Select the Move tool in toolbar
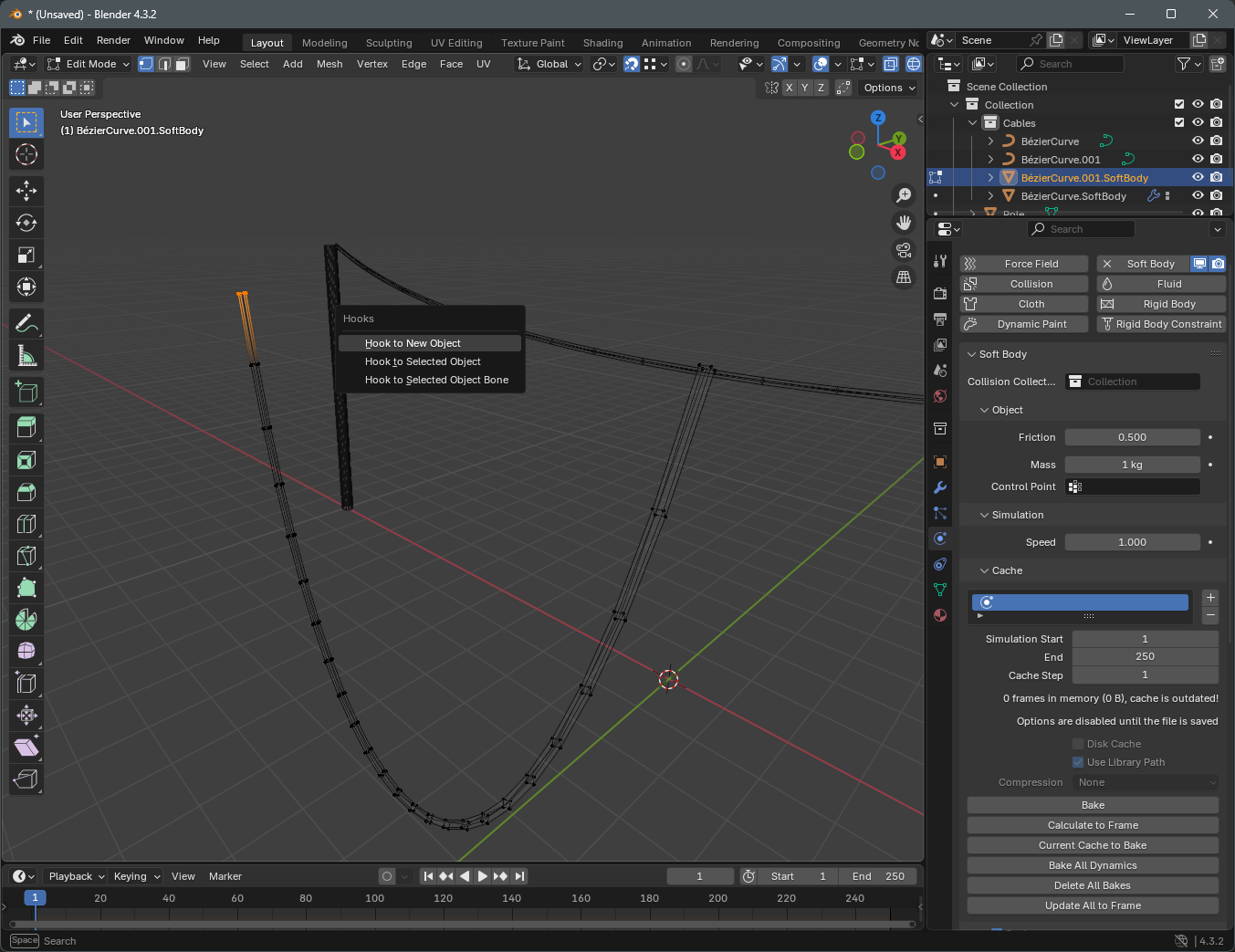This screenshot has width=1235, height=952. click(x=26, y=191)
